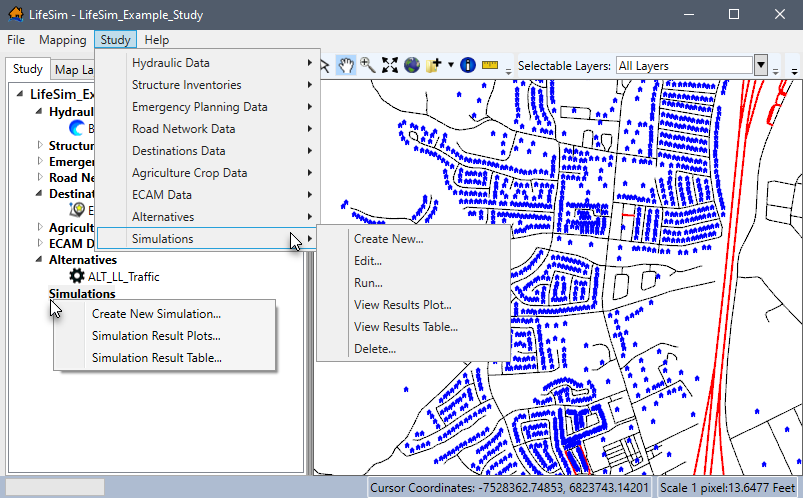Select the zoom magnifier tool
The height and width of the screenshot is (498, 803).
click(x=368, y=65)
